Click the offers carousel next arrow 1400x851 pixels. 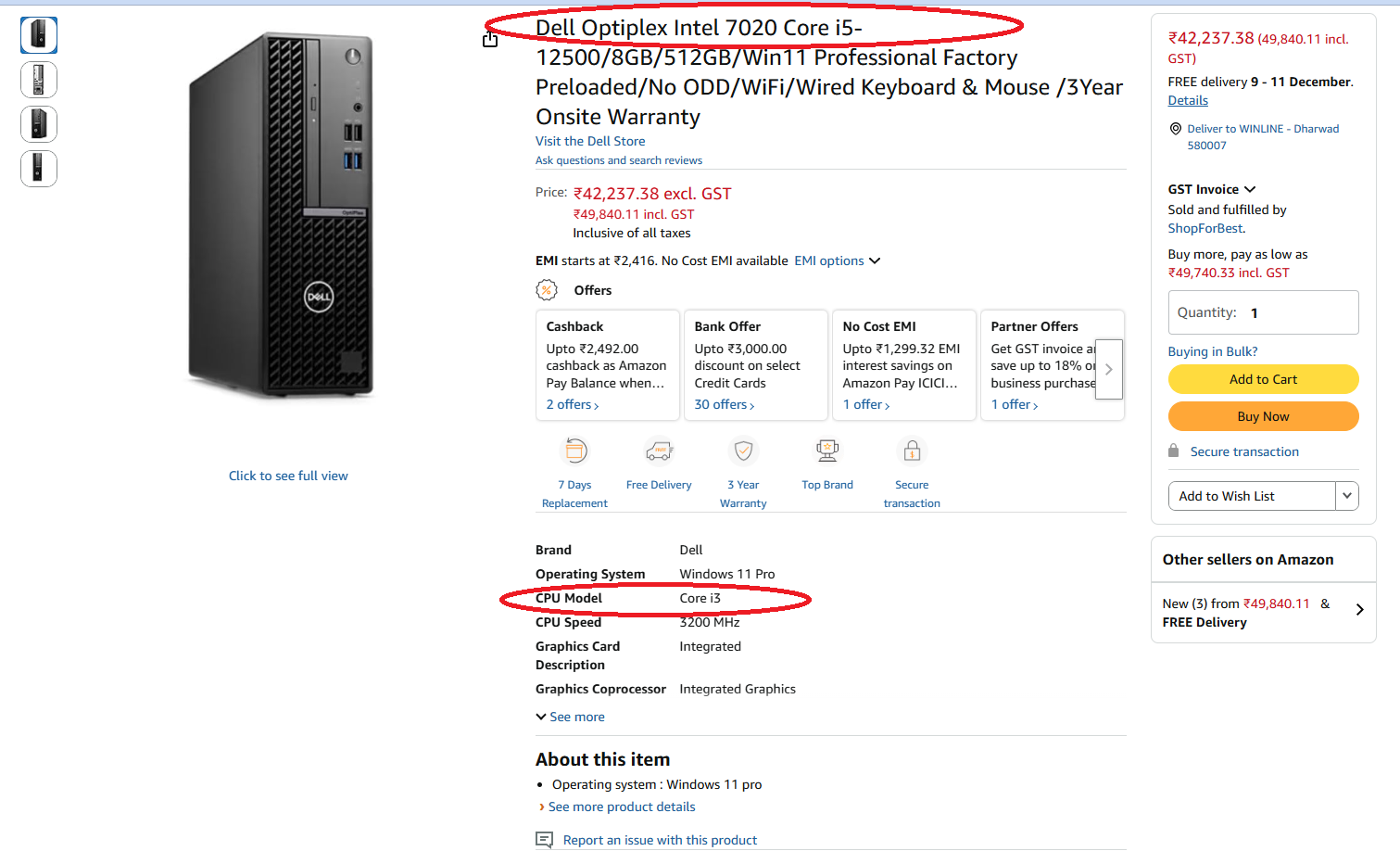[x=1108, y=368]
